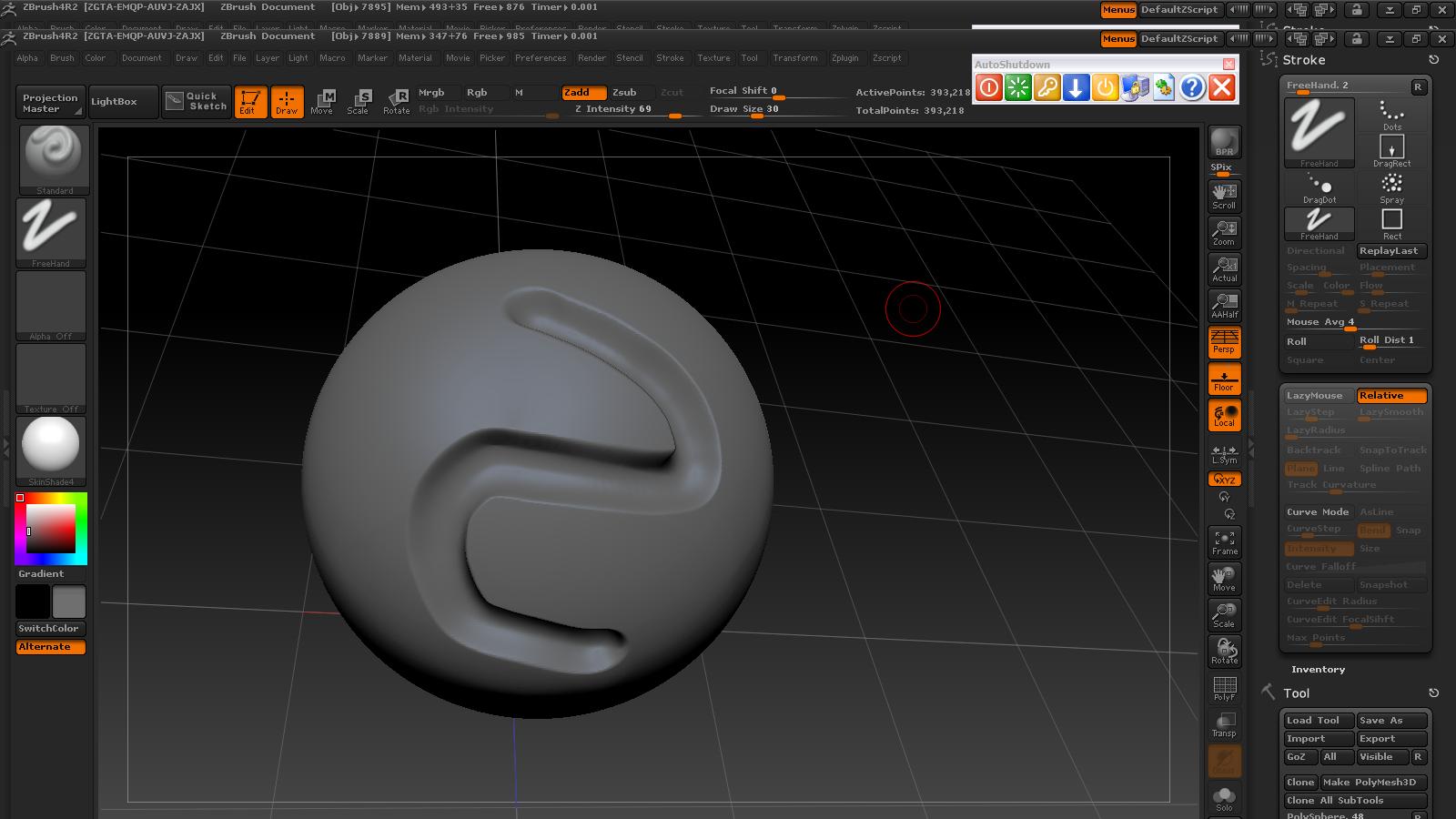Click the Zoom canvas navigation icon

pyautogui.click(x=1225, y=232)
